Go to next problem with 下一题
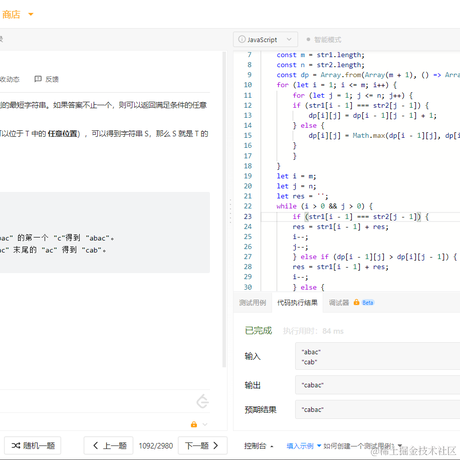The image size is (460, 460). coord(203,446)
